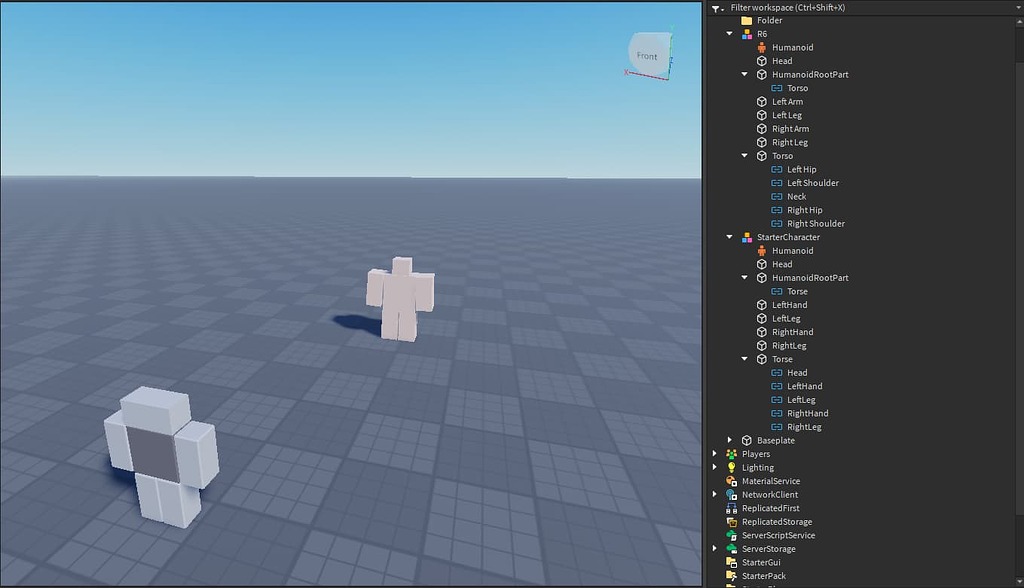The image size is (1024, 588).
Task: Click the StarterPack service icon
Action: [x=734, y=575]
